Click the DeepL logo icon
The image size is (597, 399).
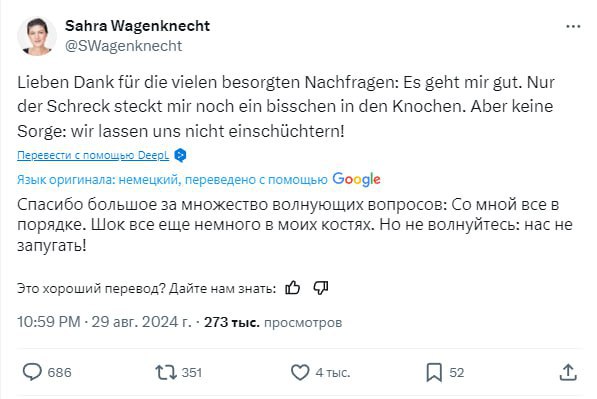(180, 155)
